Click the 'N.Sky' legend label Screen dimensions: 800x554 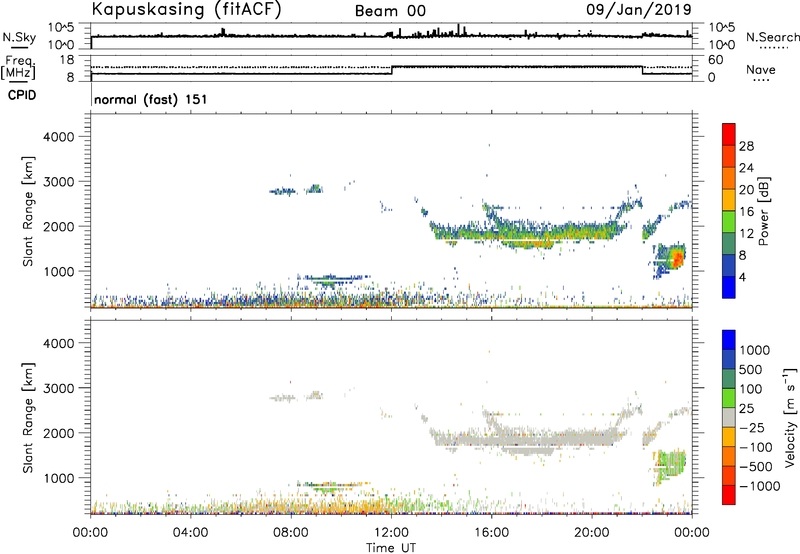point(19,37)
